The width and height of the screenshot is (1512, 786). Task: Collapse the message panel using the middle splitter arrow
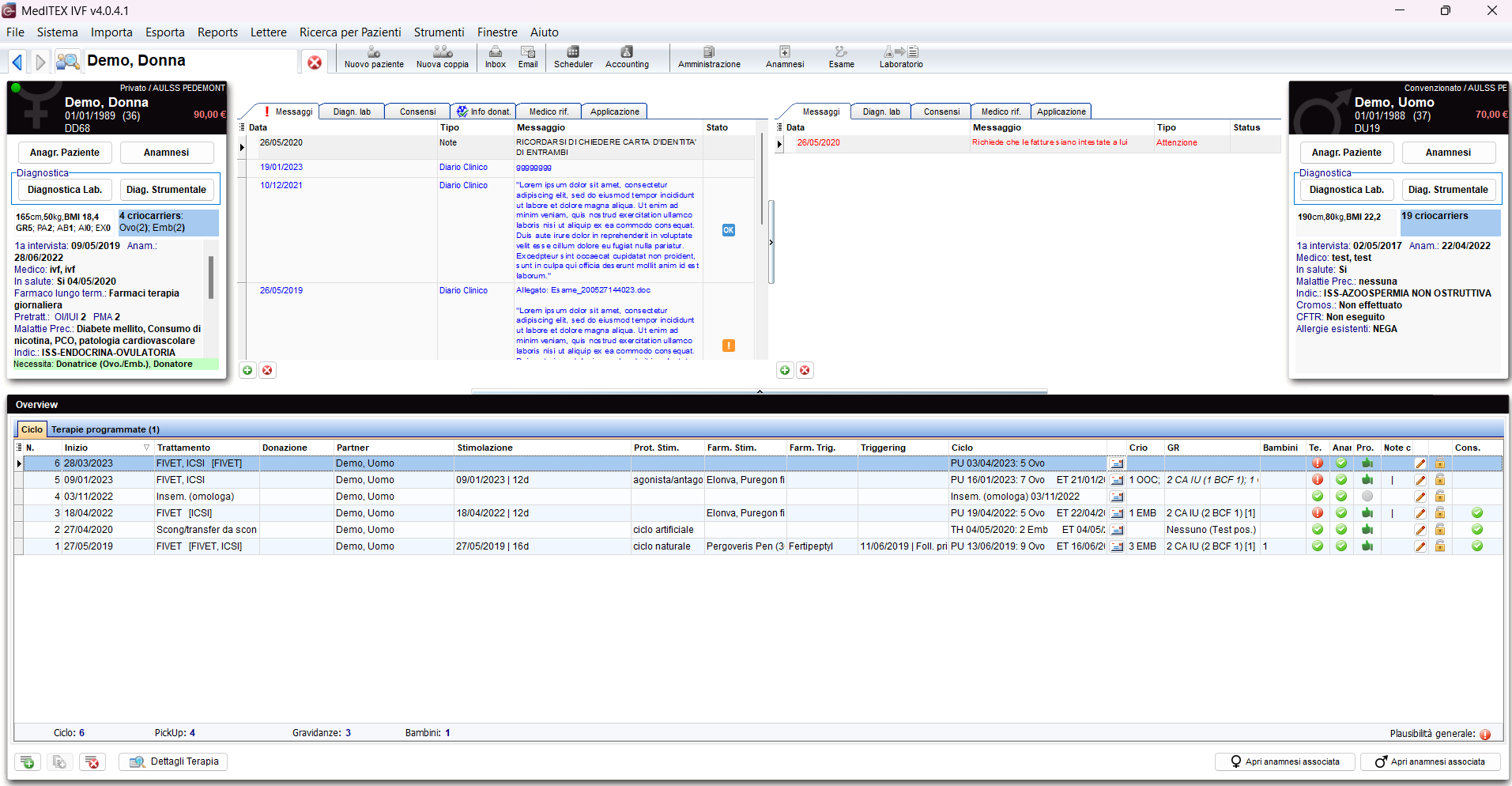771,242
